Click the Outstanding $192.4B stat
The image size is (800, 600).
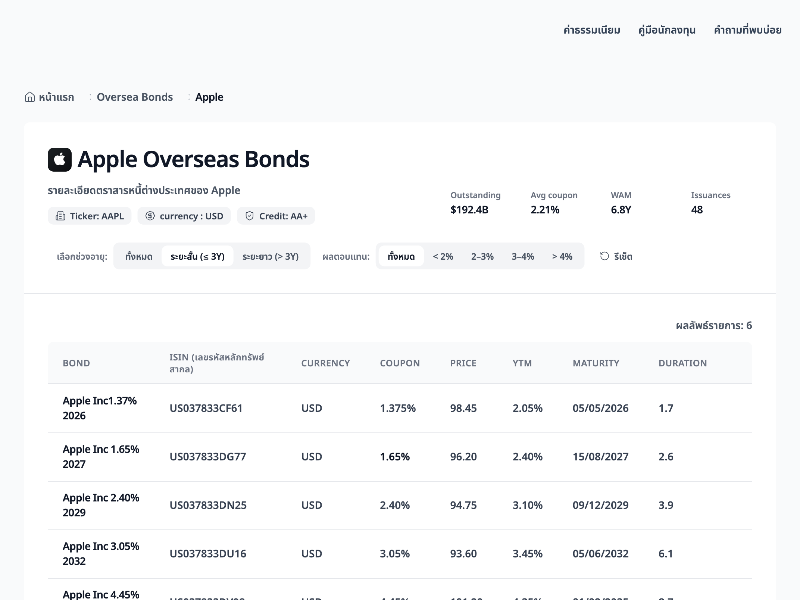click(476, 203)
